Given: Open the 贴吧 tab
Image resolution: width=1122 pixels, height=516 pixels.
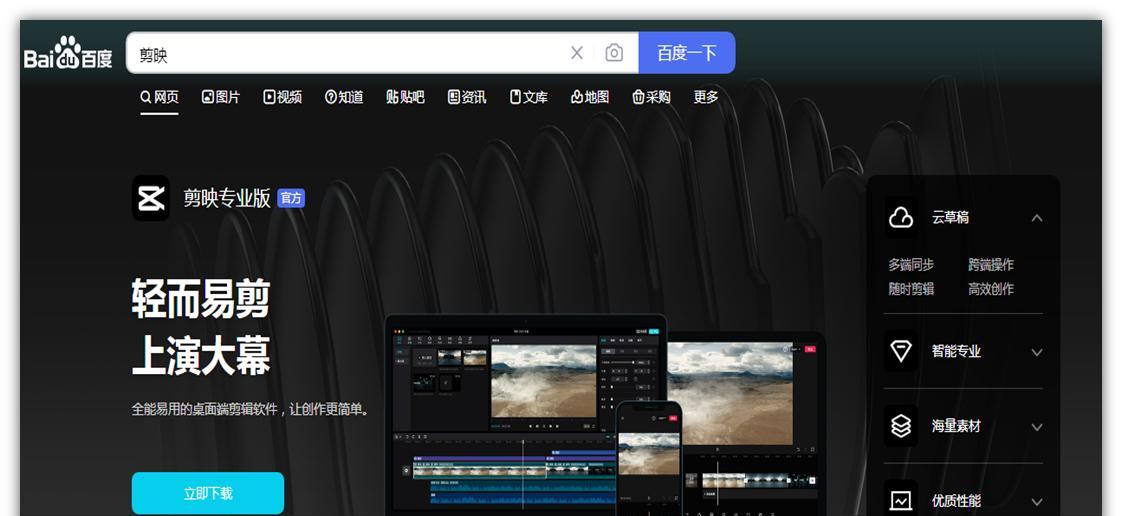Looking at the screenshot, I should [x=406, y=97].
